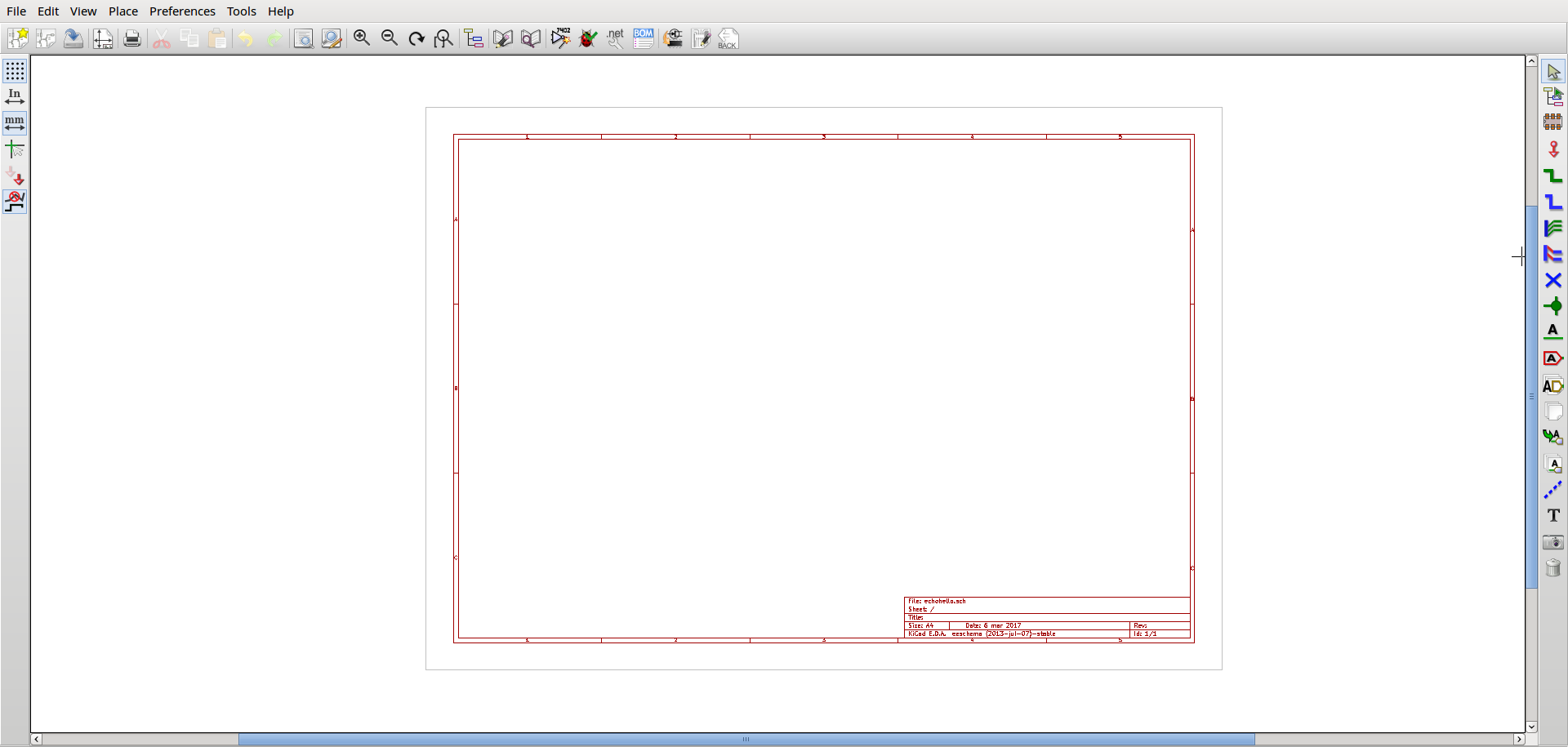Screen dimensions: 1568x747
Task: Toggle show hidden pins
Action: (x=15, y=176)
